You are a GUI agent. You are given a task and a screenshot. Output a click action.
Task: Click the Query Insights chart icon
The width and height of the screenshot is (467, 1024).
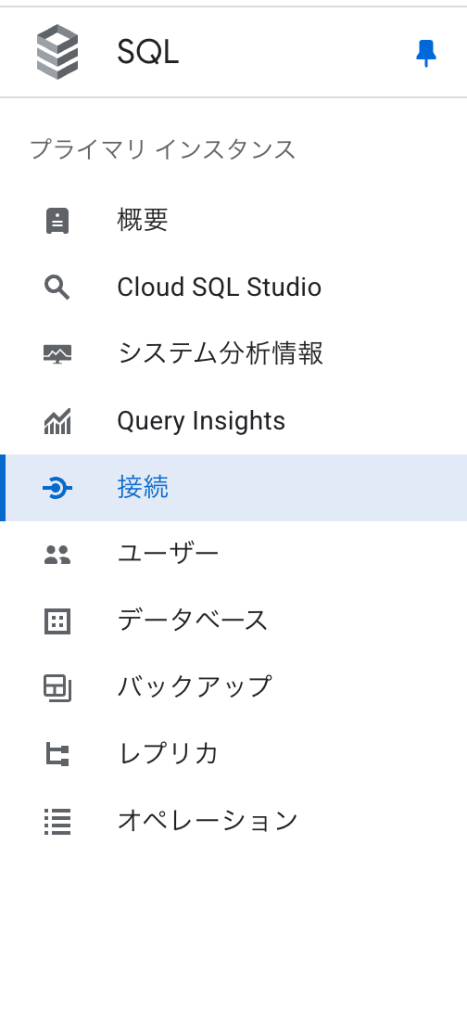point(57,421)
